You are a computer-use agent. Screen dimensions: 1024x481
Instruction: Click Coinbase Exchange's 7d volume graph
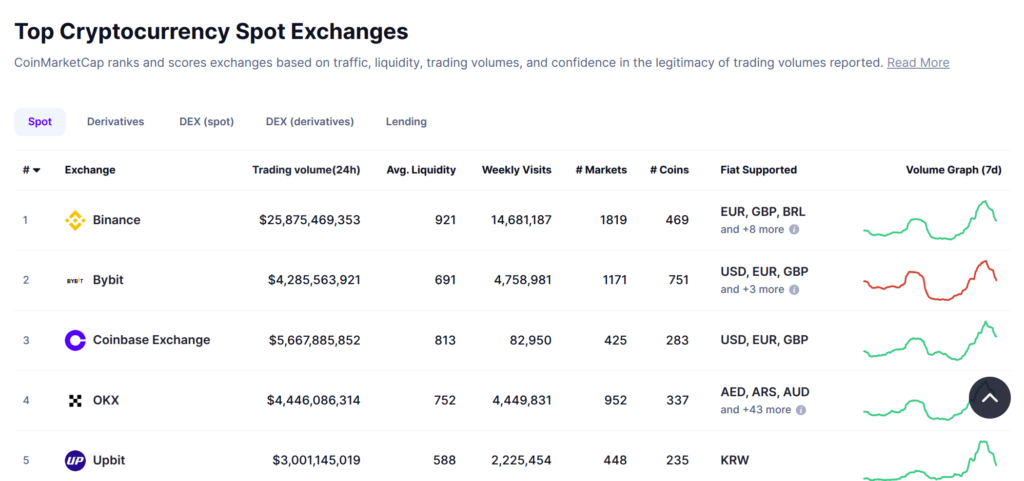930,341
